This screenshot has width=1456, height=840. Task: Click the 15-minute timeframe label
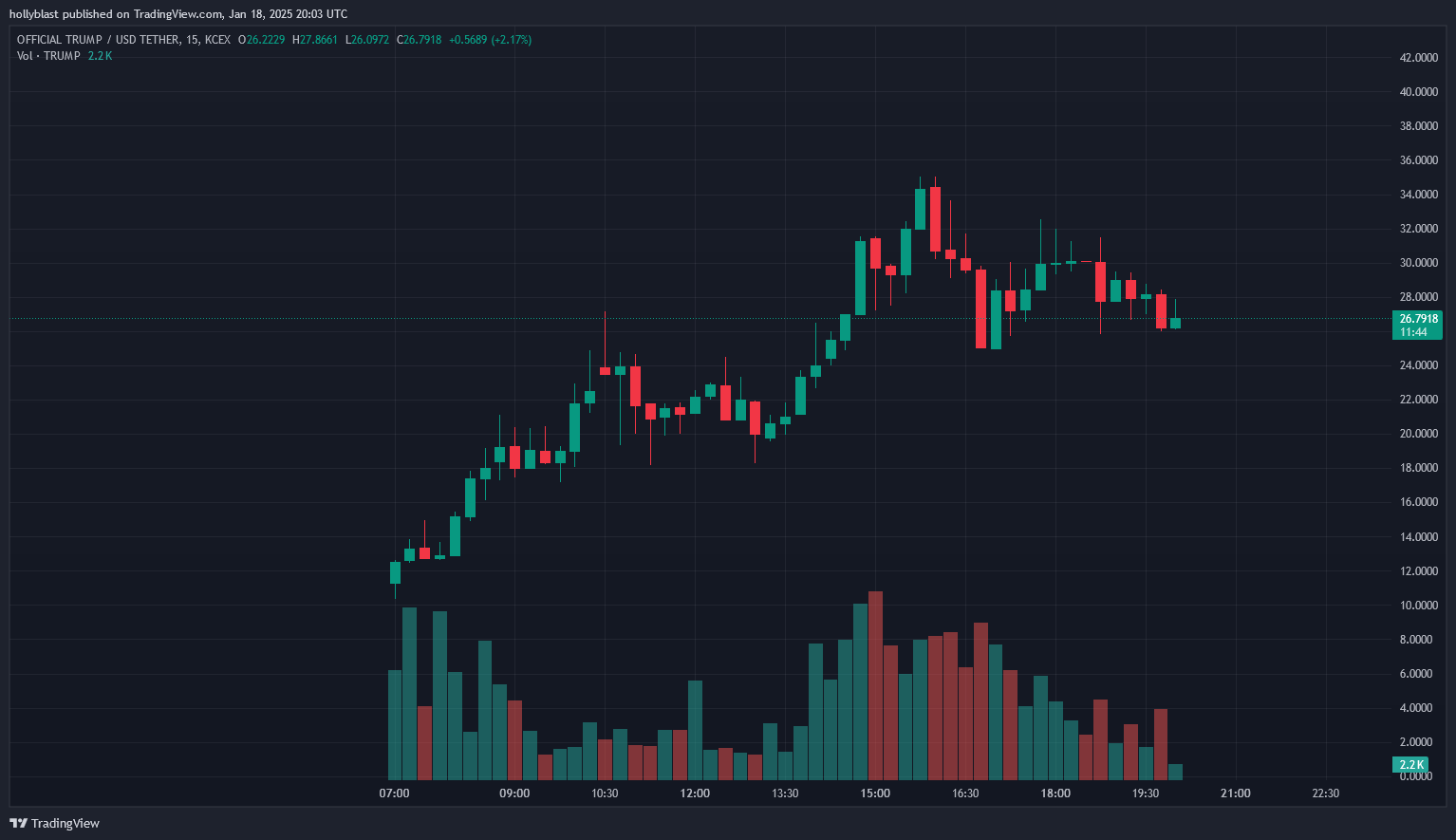tap(190, 40)
